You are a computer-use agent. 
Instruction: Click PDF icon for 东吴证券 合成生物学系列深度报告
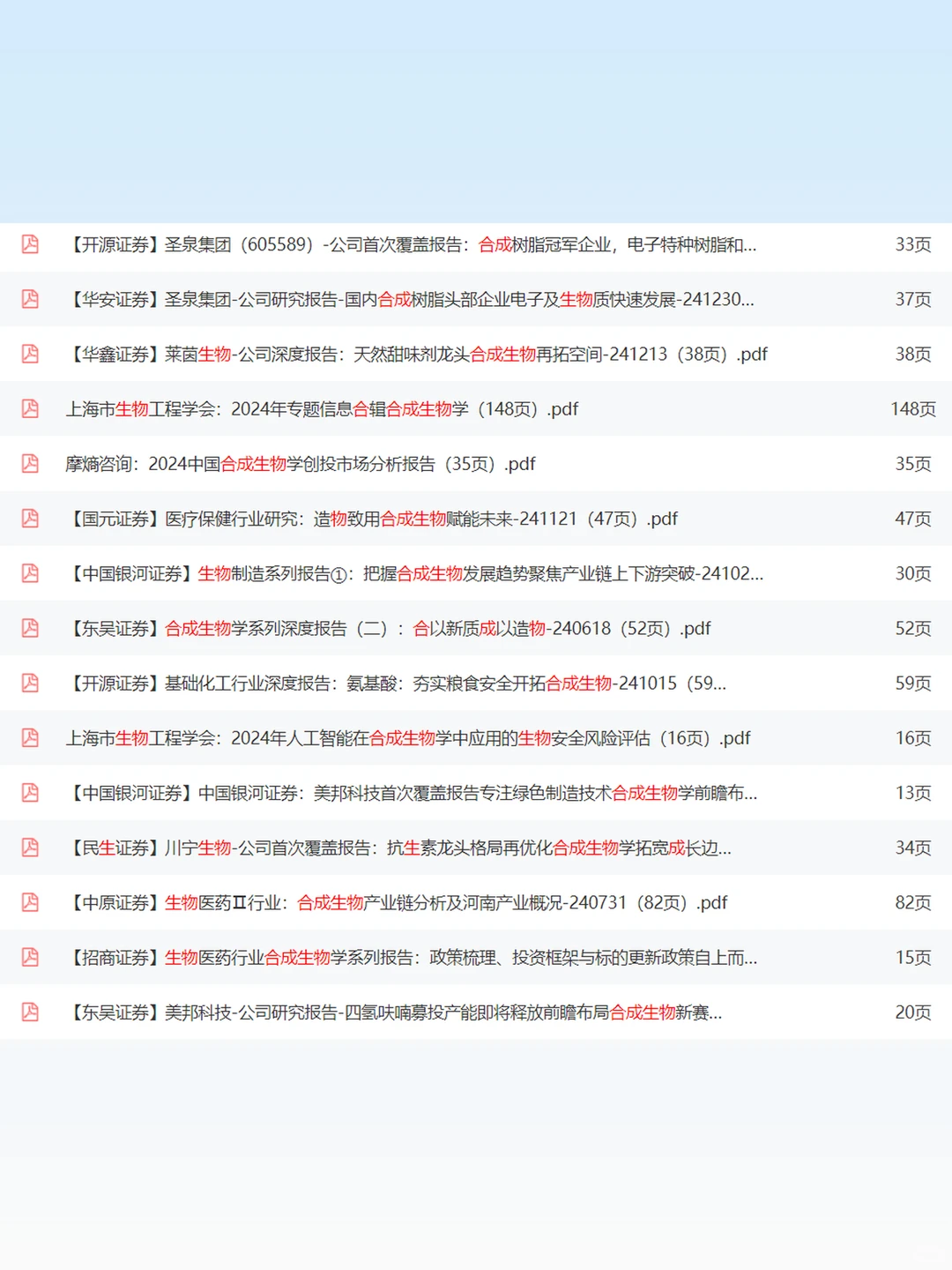[x=30, y=628]
